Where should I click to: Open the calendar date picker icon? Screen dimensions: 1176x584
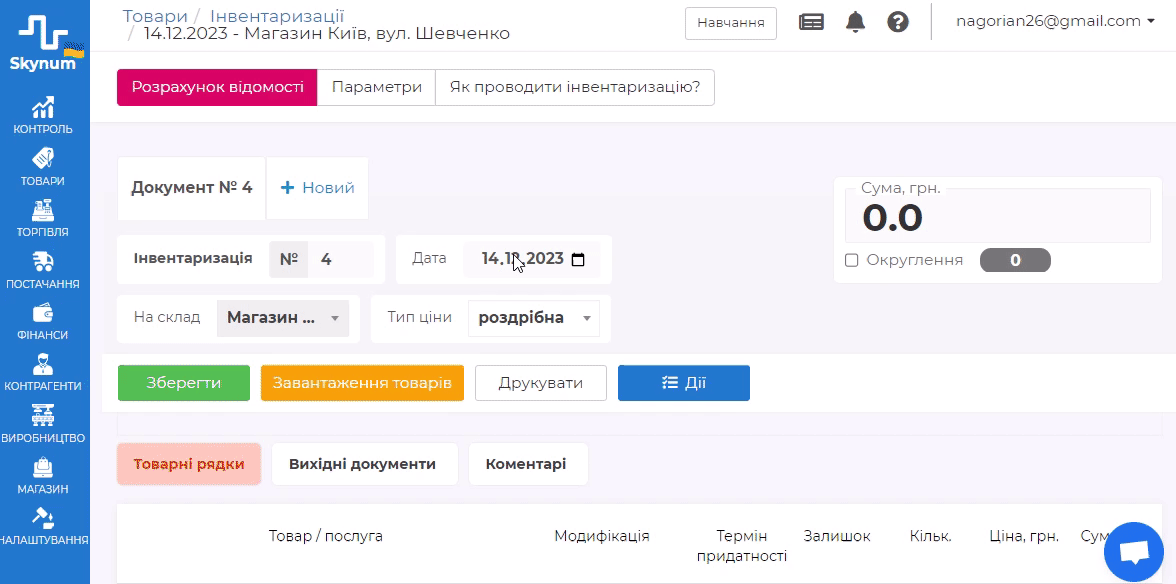(578, 259)
